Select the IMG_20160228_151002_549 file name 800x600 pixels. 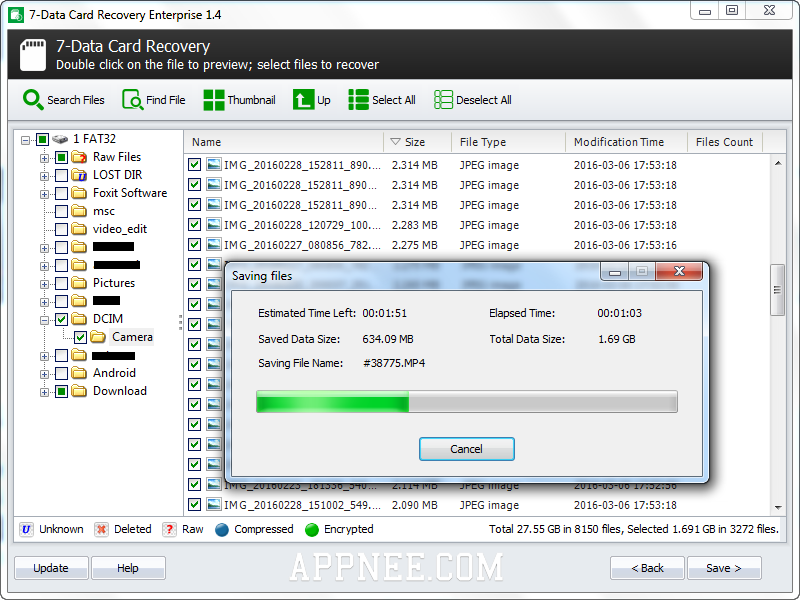pyautogui.click(x=303, y=505)
